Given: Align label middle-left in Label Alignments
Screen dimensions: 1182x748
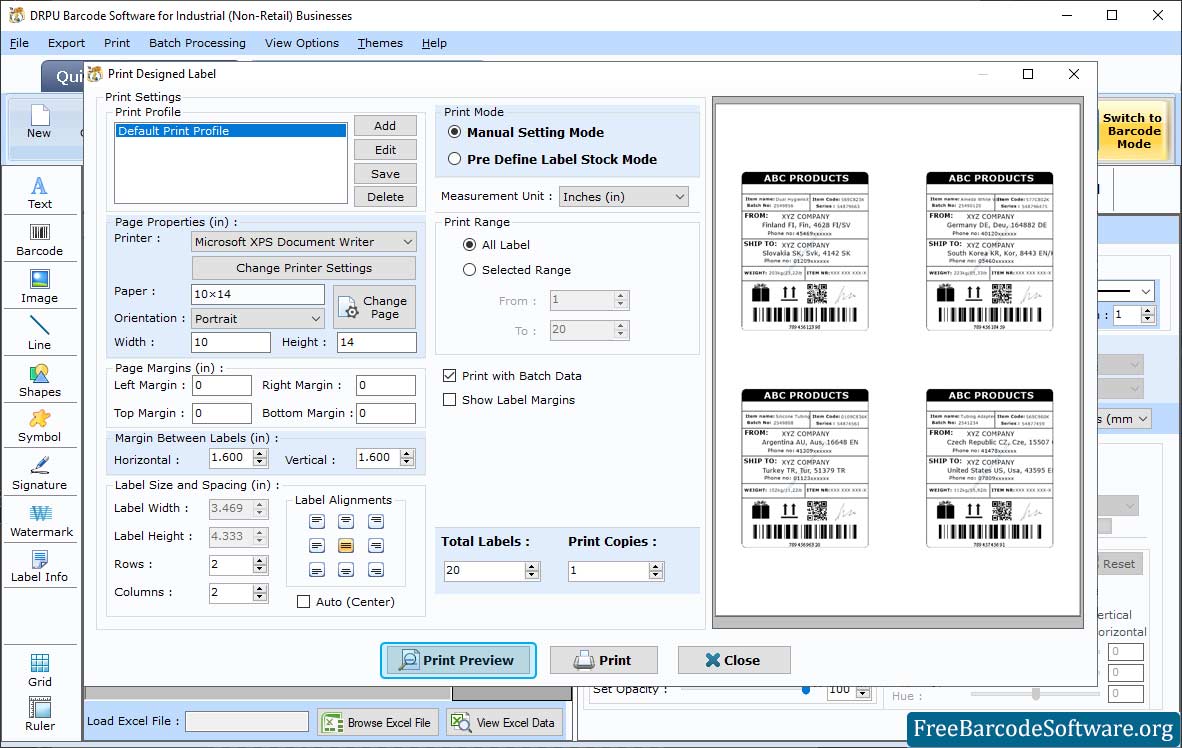Looking at the screenshot, I should (317, 545).
